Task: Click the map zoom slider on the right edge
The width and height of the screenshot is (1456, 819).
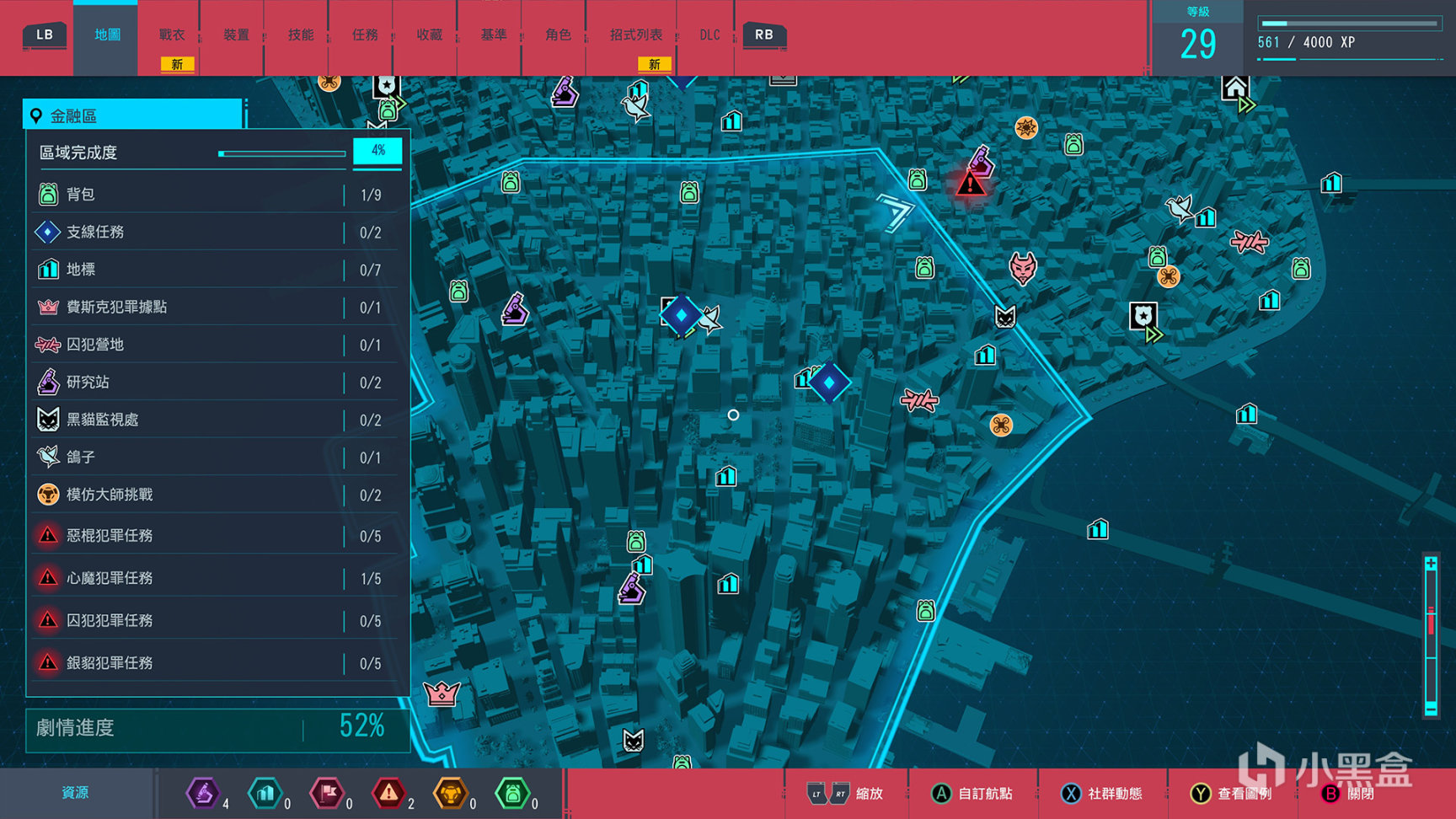Action: pyautogui.click(x=1431, y=636)
